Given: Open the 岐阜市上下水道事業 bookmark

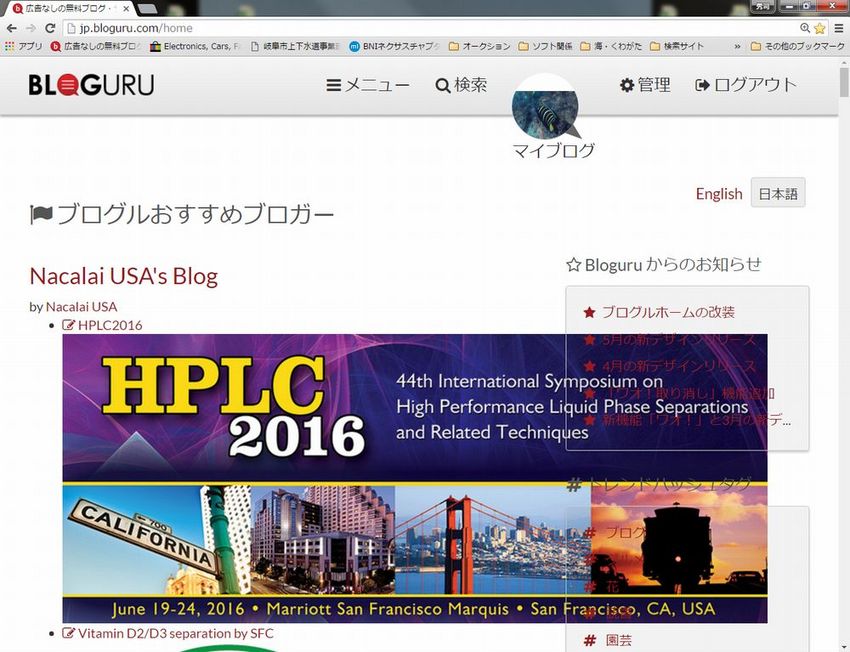Looking at the screenshot, I should [295, 47].
